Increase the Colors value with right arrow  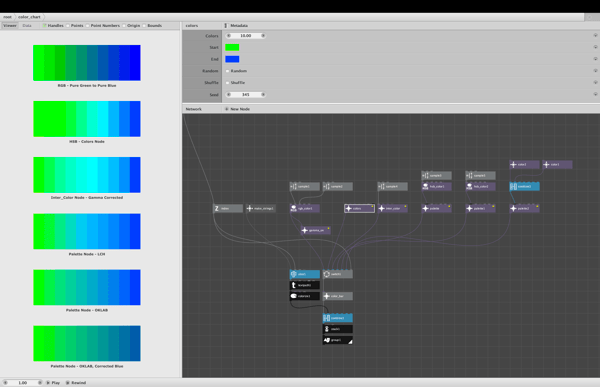263,36
